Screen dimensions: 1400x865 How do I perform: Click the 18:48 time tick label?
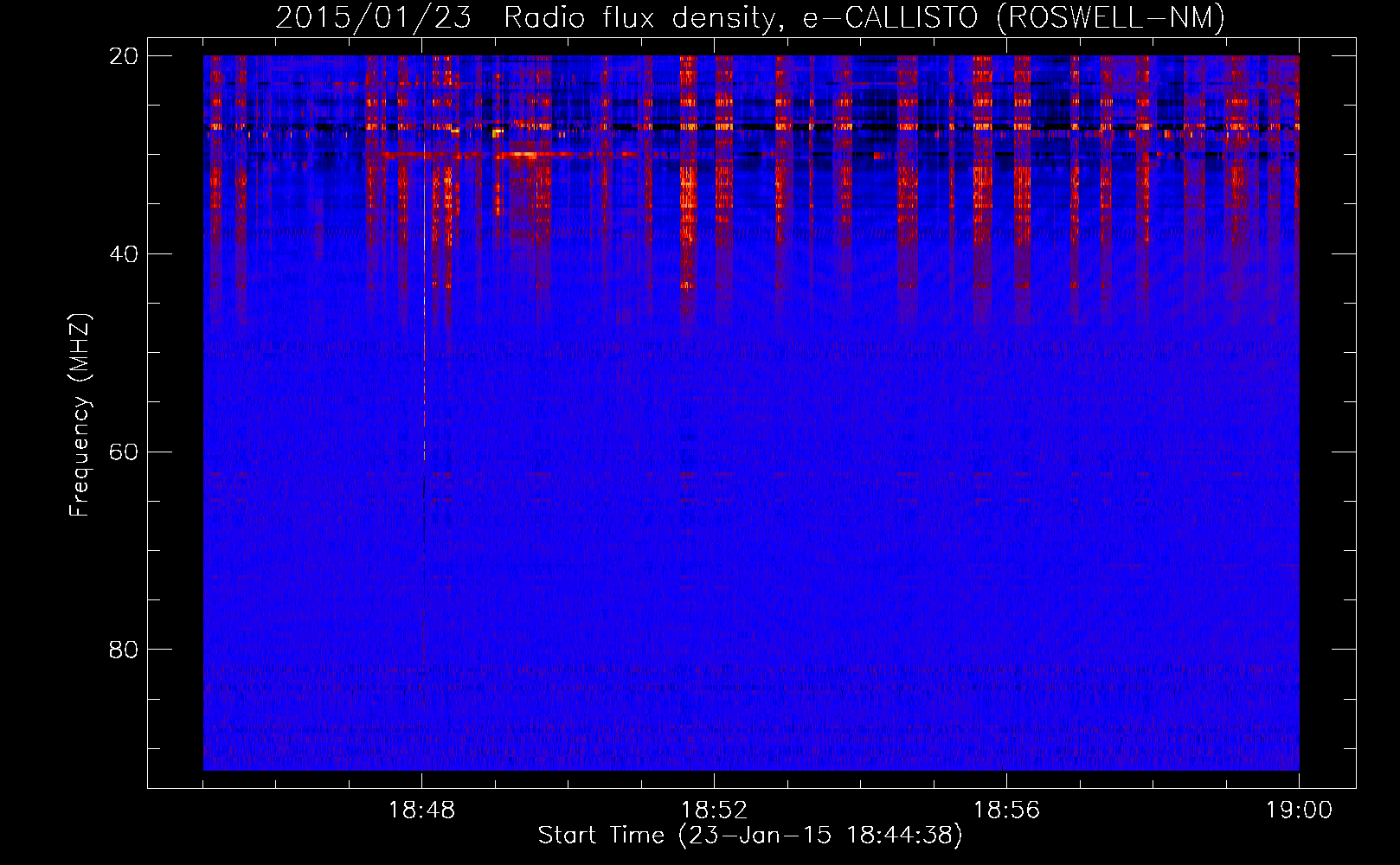point(422,811)
